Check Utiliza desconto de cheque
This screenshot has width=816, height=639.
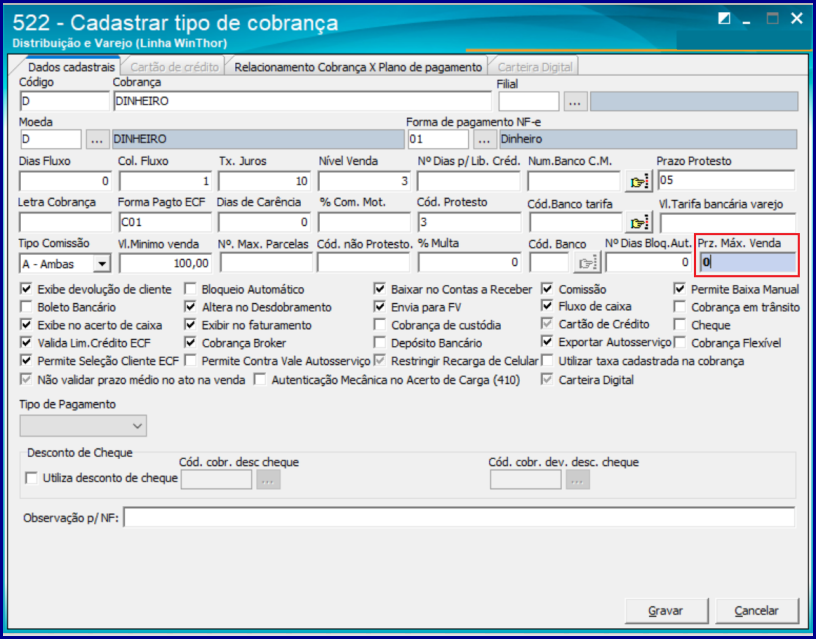pyautogui.click(x=32, y=478)
